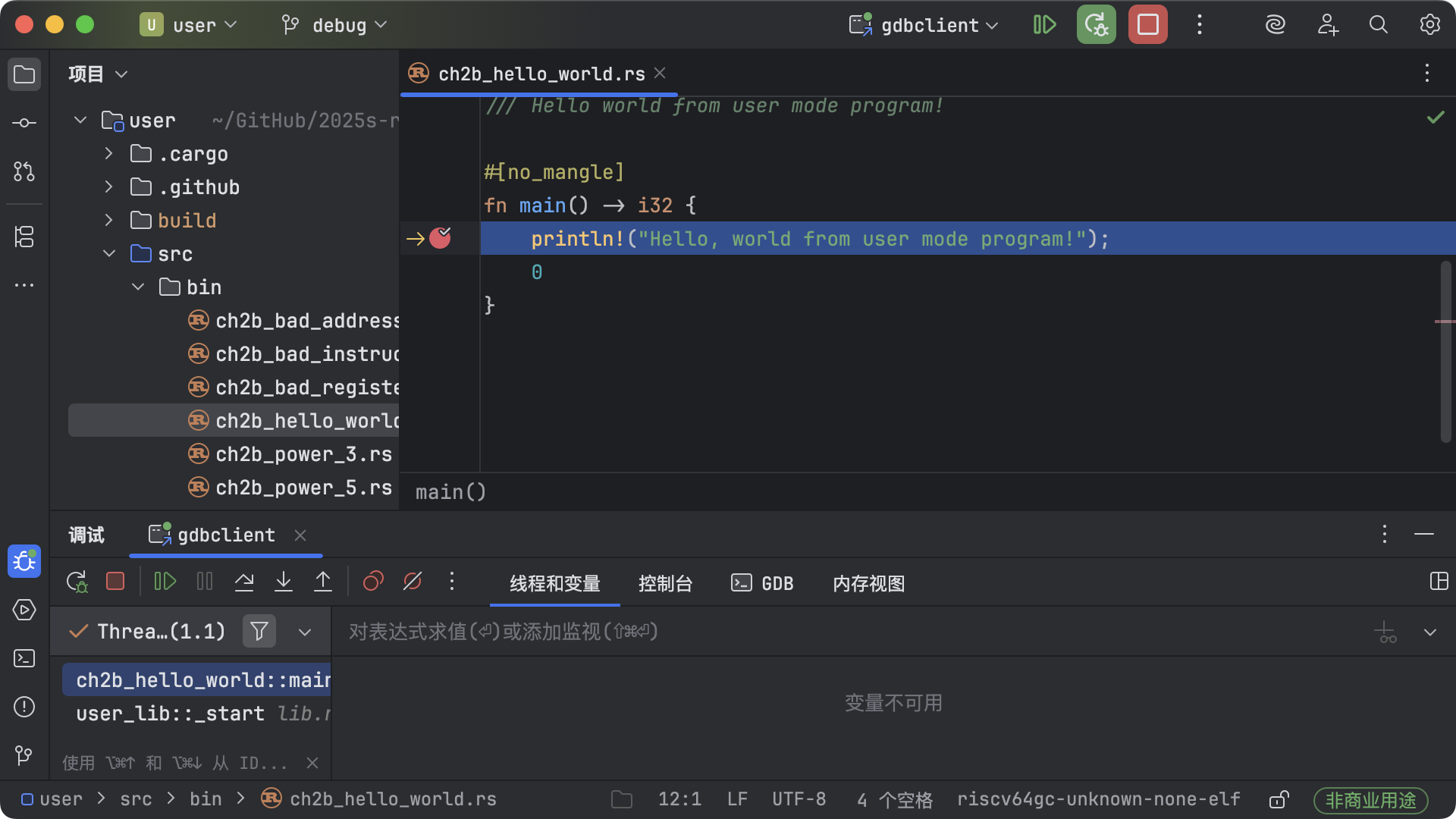Click the Step Over debug icon

(x=244, y=582)
